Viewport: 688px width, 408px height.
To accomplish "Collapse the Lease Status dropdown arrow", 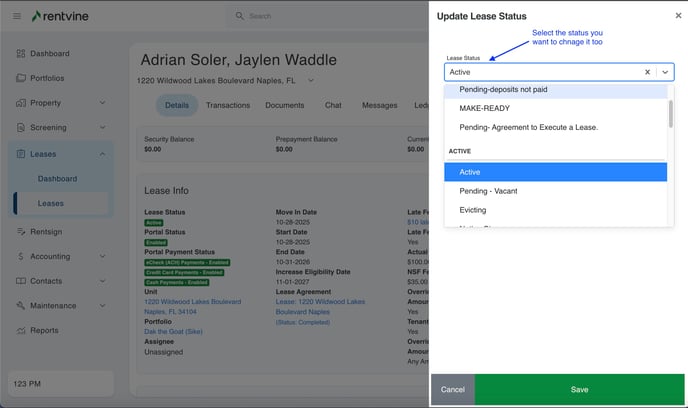I will 665,72.
